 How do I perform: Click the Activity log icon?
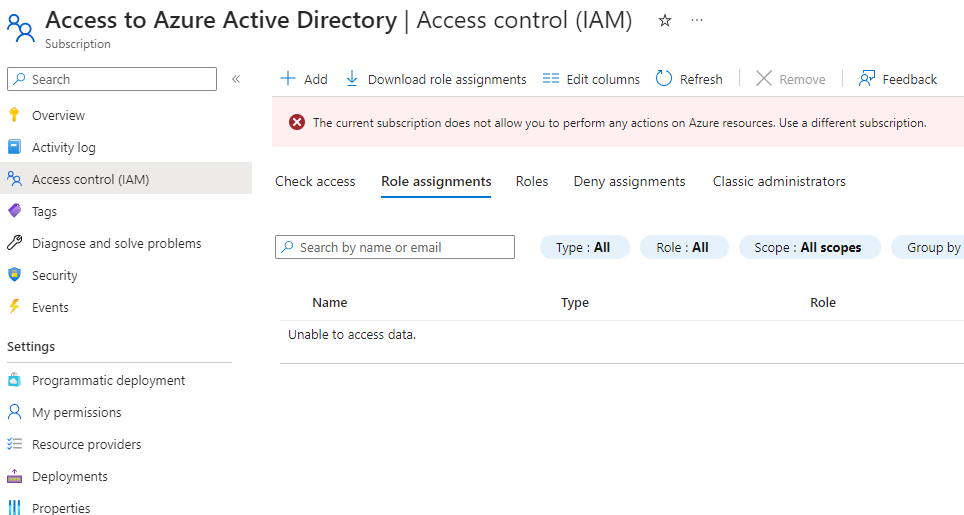click(14, 147)
